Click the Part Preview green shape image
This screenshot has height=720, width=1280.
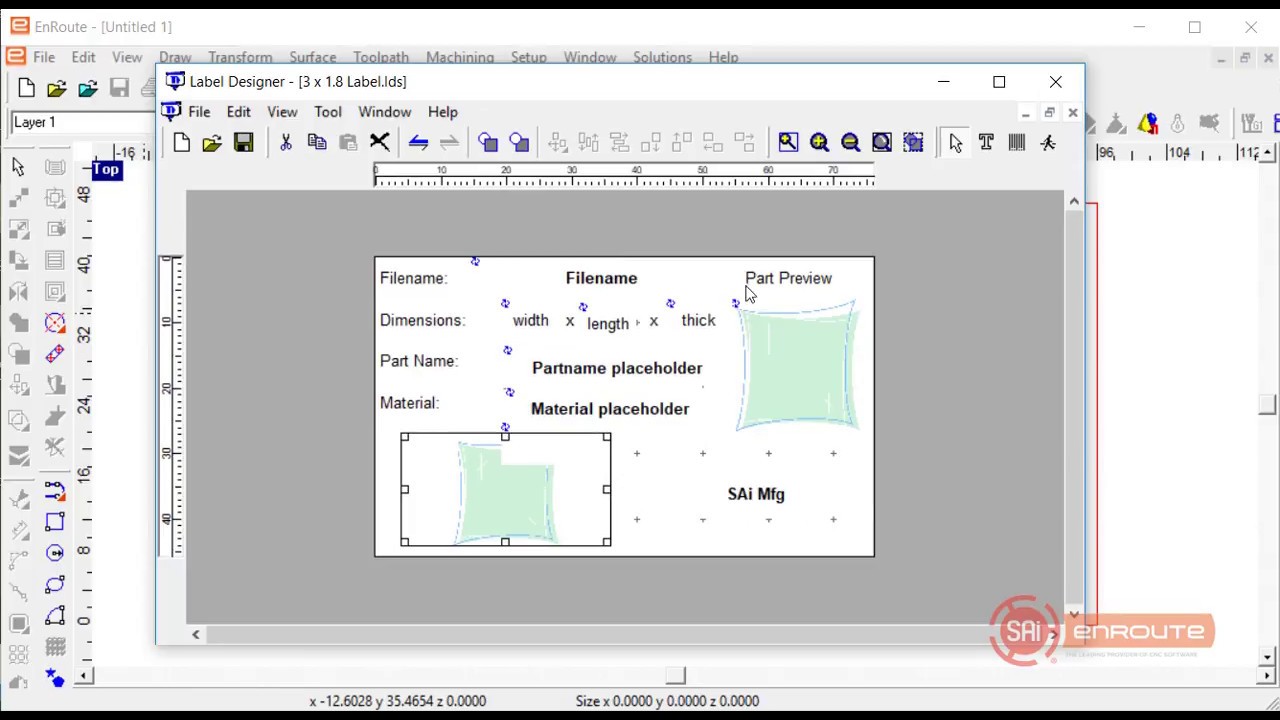click(x=798, y=366)
